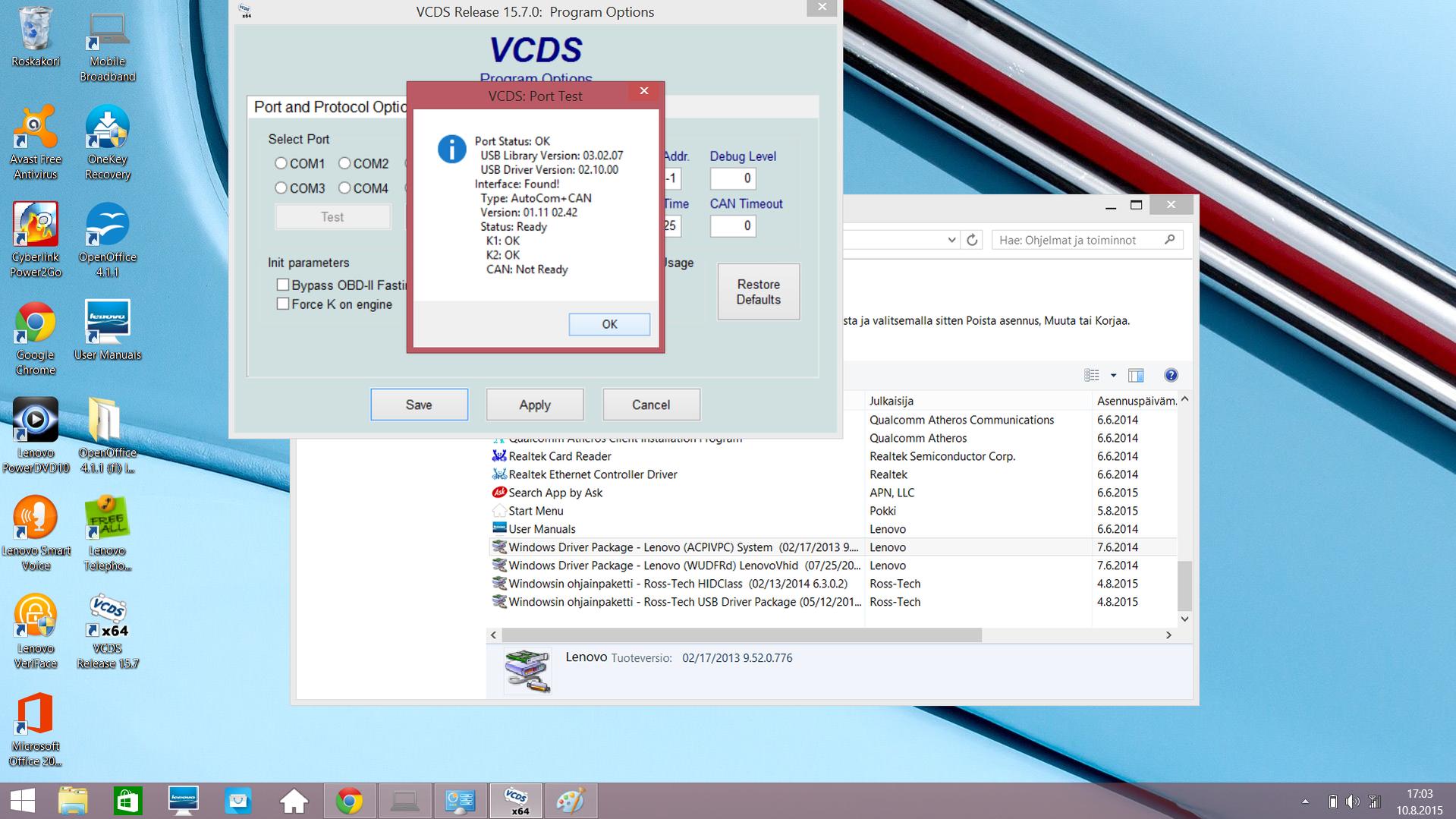This screenshot has width=1456, height=819.
Task: Open File Explorer from the taskbar
Action: coord(73,801)
